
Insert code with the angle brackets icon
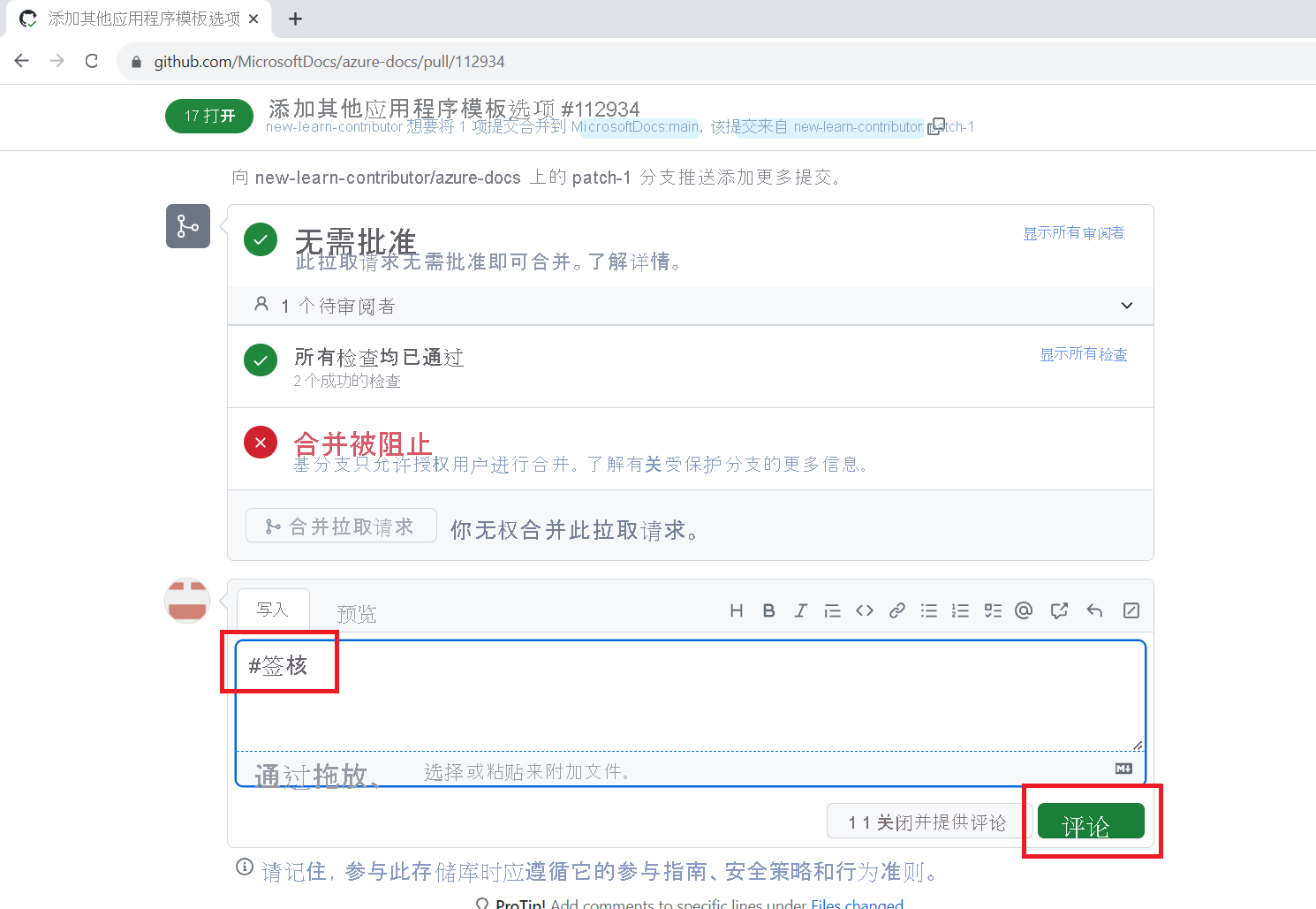pos(865,610)
